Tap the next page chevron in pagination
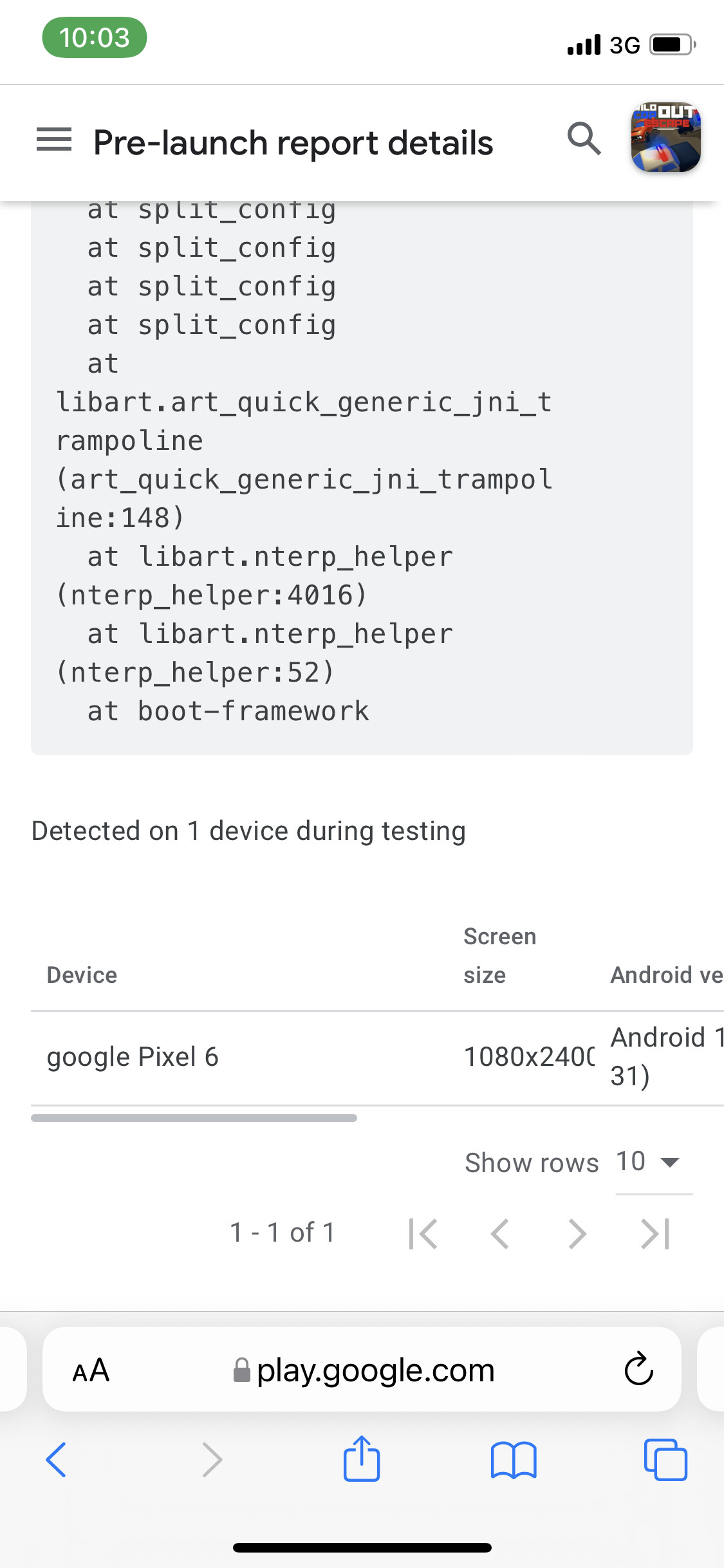724x1568 pixels. pos(577,1233)
